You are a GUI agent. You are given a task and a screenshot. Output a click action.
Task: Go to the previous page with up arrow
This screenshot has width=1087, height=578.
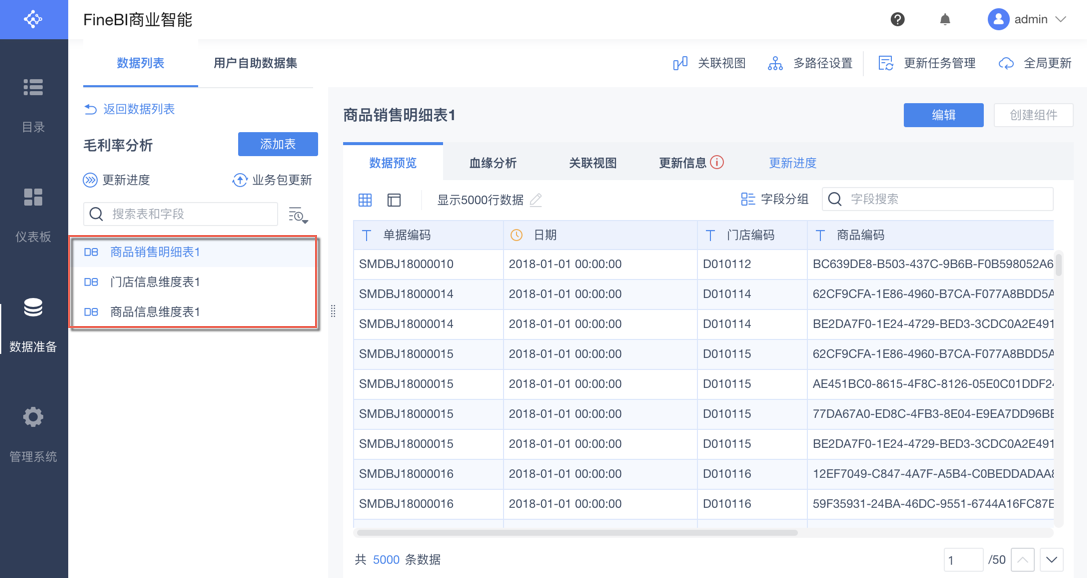1023,560
